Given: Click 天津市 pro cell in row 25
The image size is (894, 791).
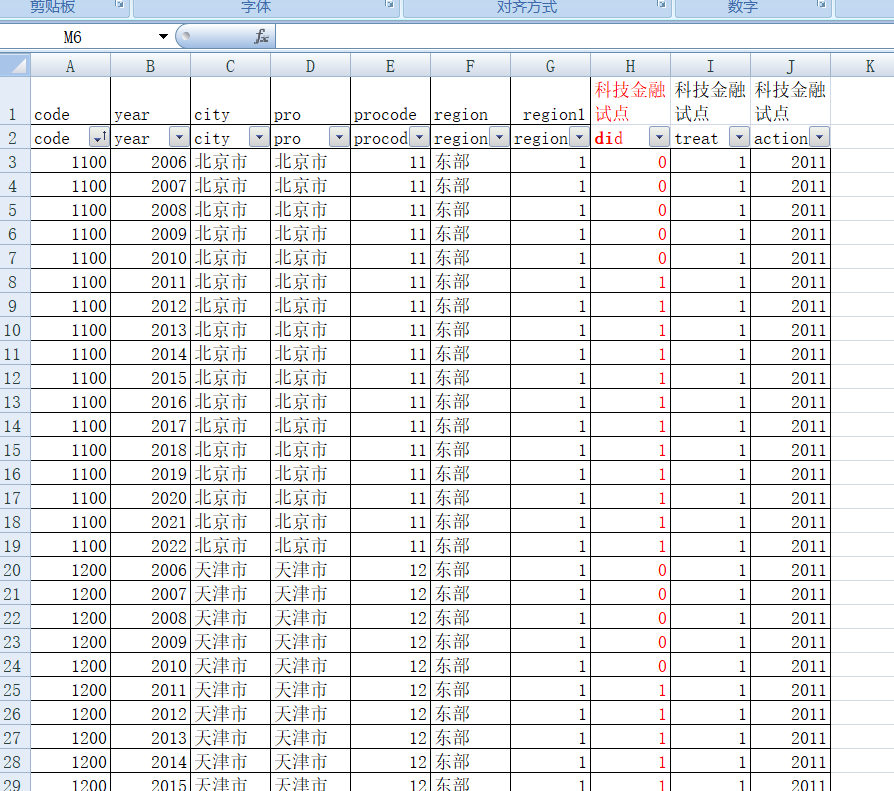Looking at the screenshot, I should 310,690.
